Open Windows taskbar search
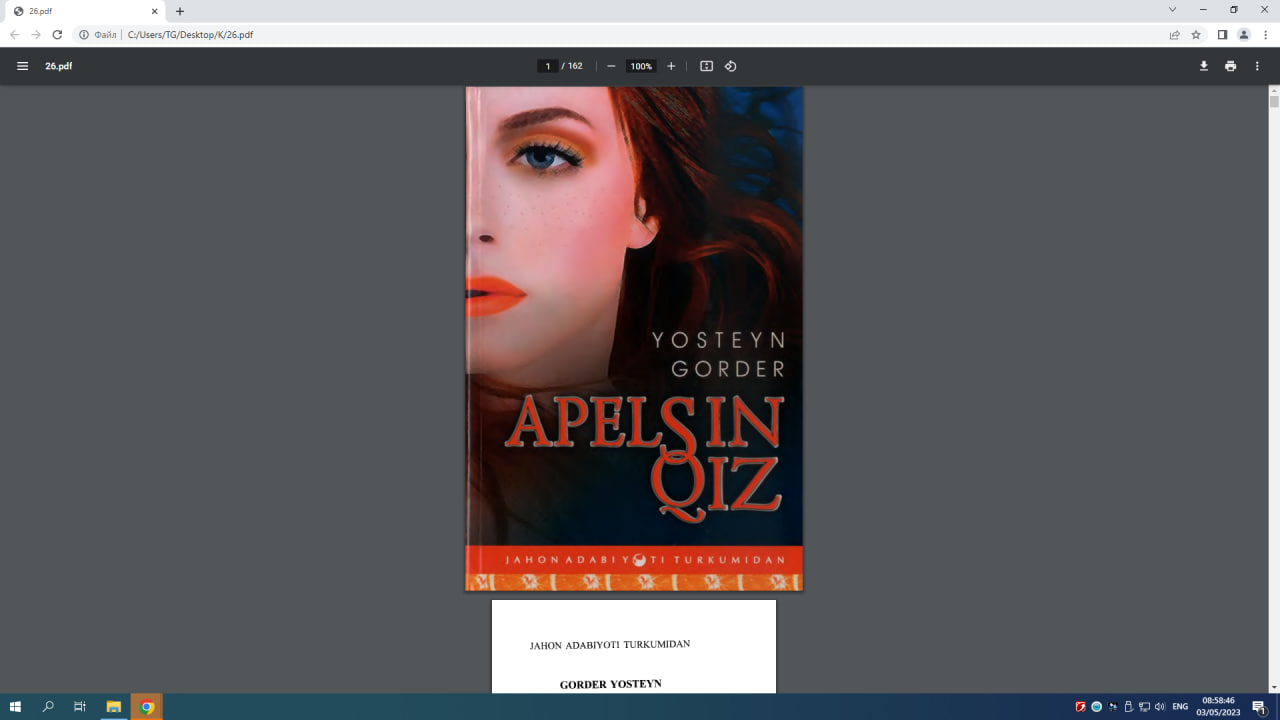Viewport: 1280px width, 720px height. pyautogui.click(x=48, y=707)
